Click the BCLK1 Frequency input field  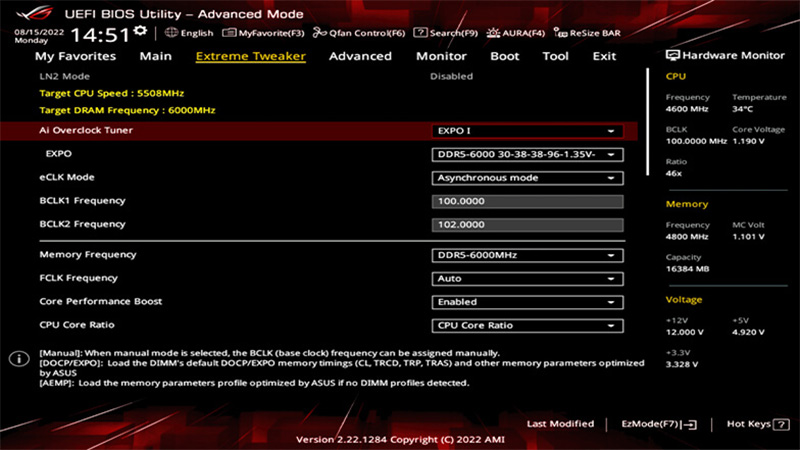pyautogui.click(x=527, y=202)
